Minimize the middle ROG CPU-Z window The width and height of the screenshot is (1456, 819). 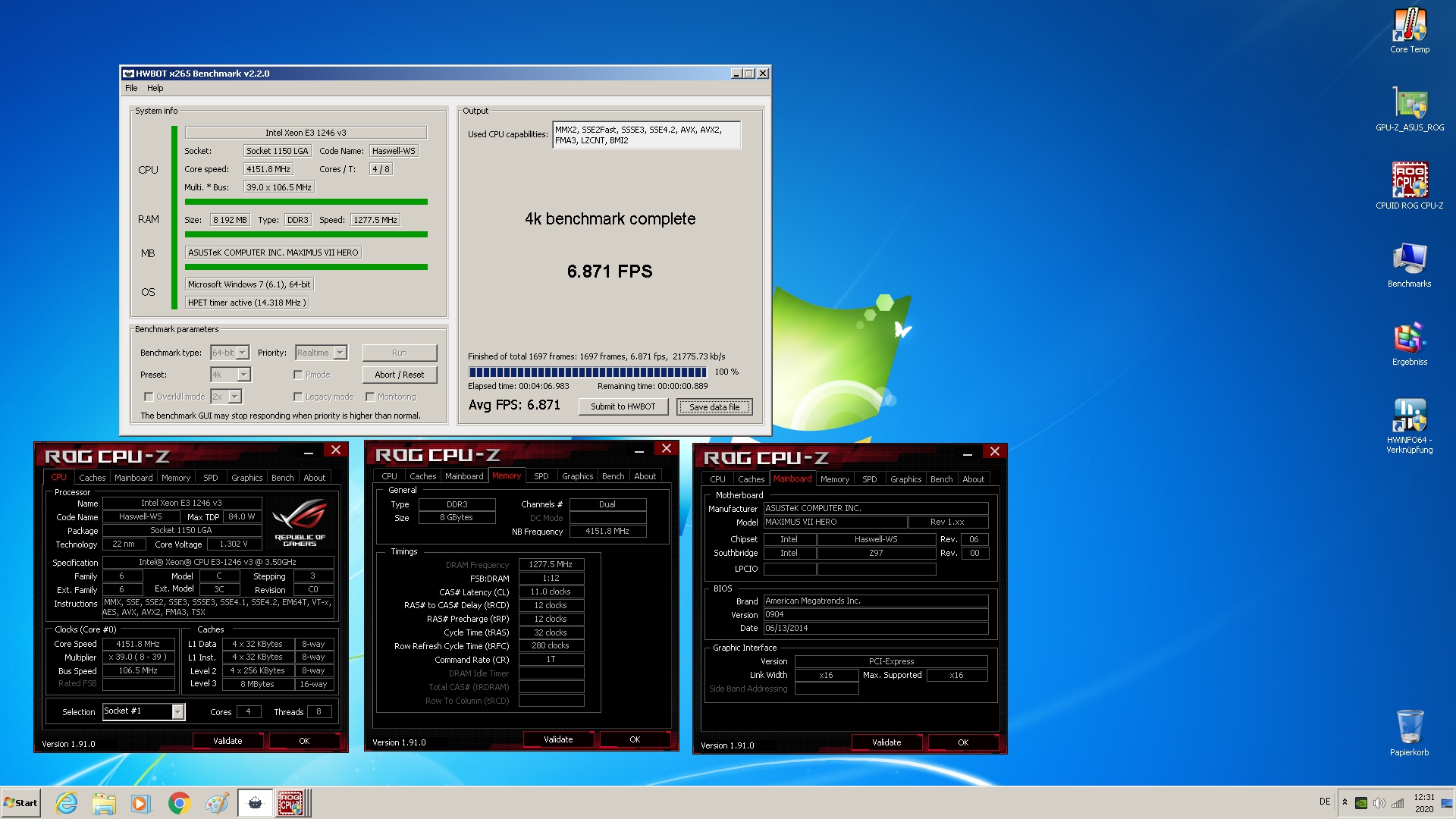tap(639, 450)
